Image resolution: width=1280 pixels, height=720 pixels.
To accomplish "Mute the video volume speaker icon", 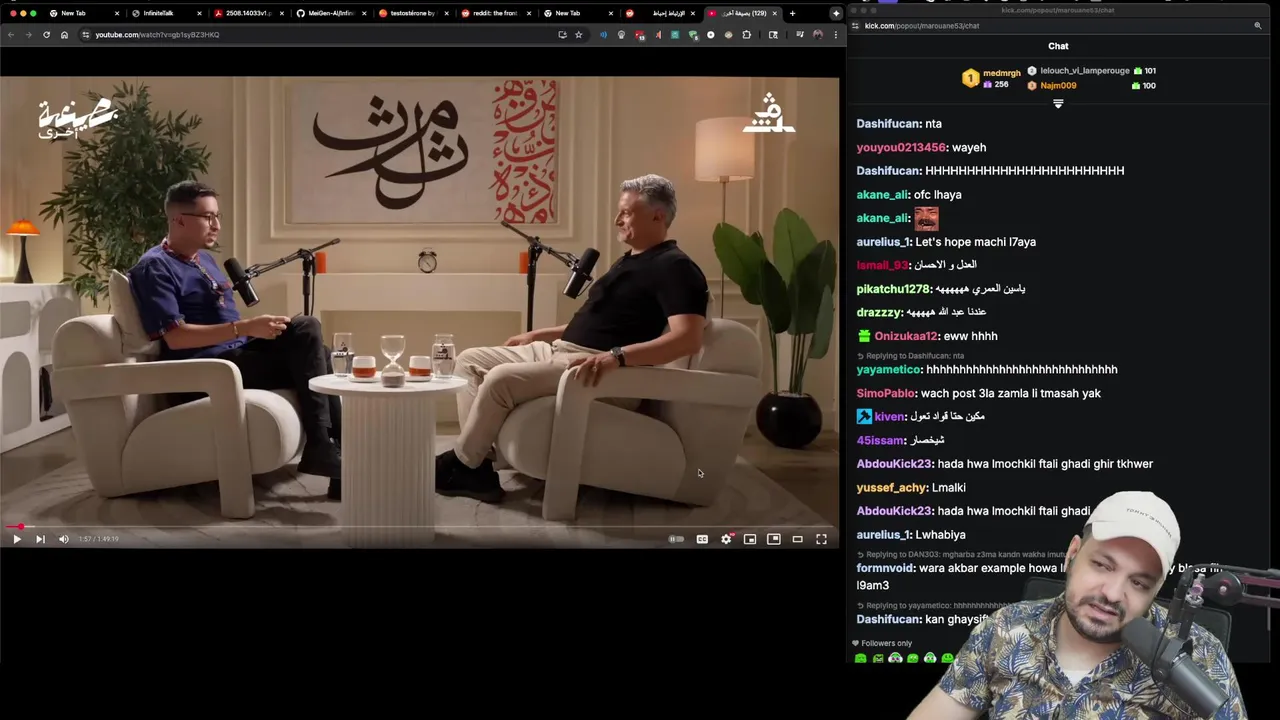I will (64, 539).
